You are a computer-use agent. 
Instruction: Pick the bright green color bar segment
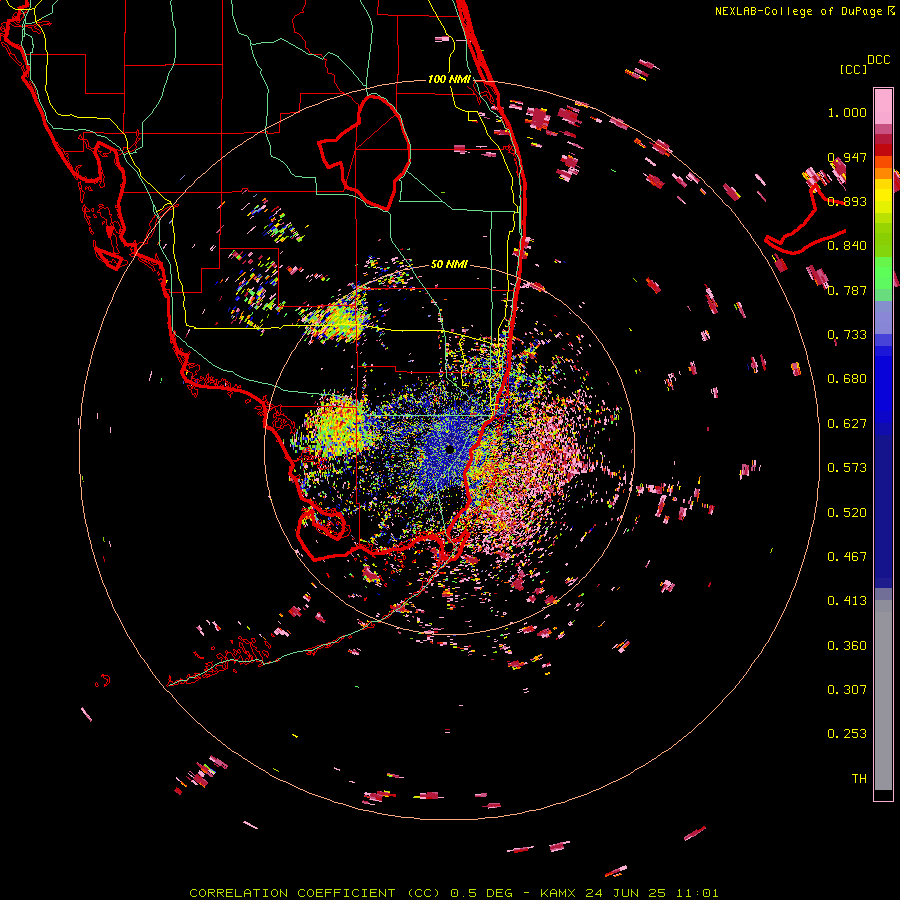pyautogui.click(x=883, y=272)
